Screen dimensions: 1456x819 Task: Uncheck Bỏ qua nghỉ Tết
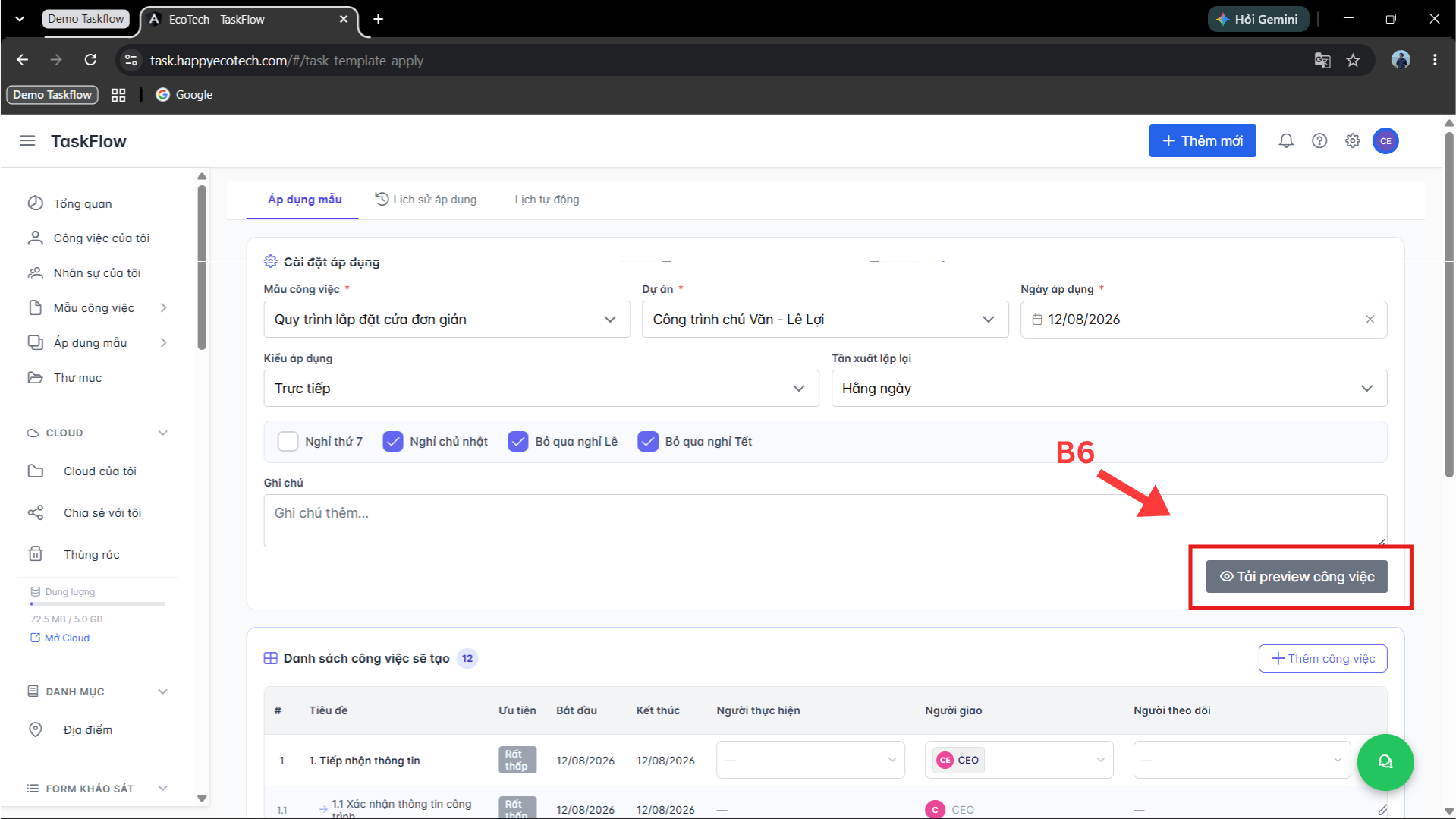coord(648,442)
